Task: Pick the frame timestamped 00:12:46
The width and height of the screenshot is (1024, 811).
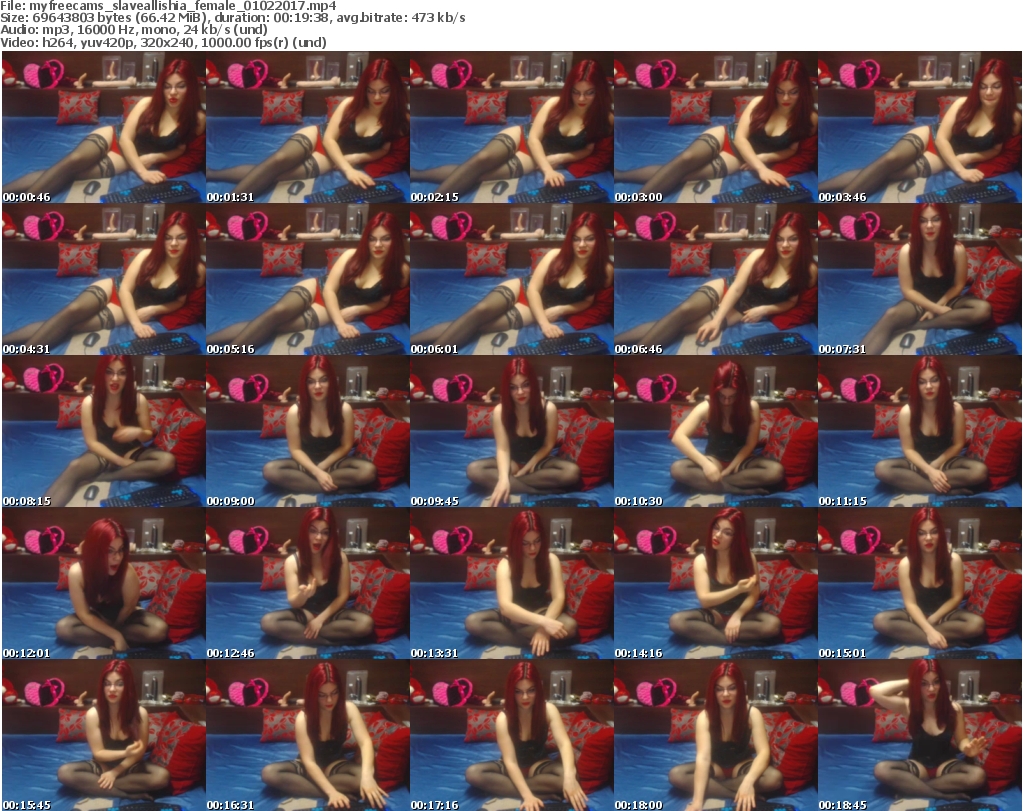Action: (308, 584)
